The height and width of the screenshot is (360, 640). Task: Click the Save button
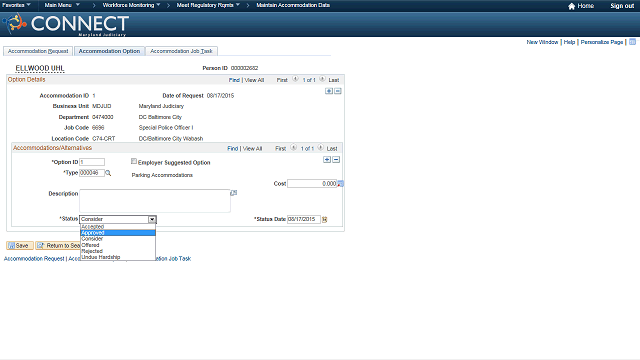click(x=19, y=245)
